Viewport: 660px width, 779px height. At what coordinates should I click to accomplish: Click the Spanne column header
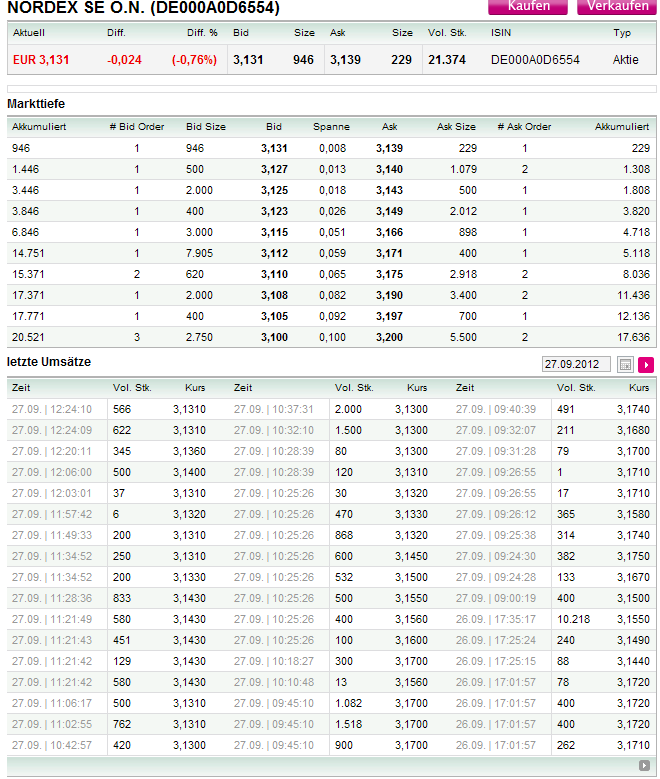331,127
